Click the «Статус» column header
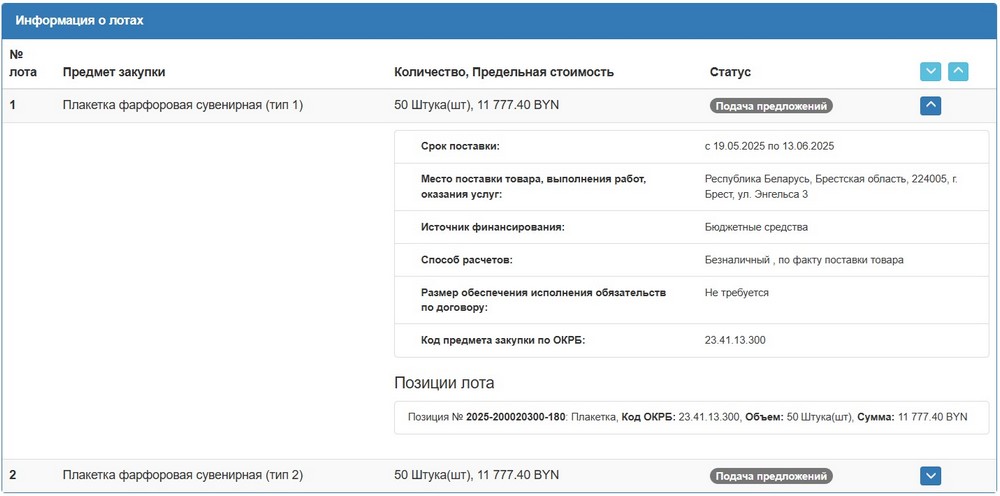 point(730,72)
